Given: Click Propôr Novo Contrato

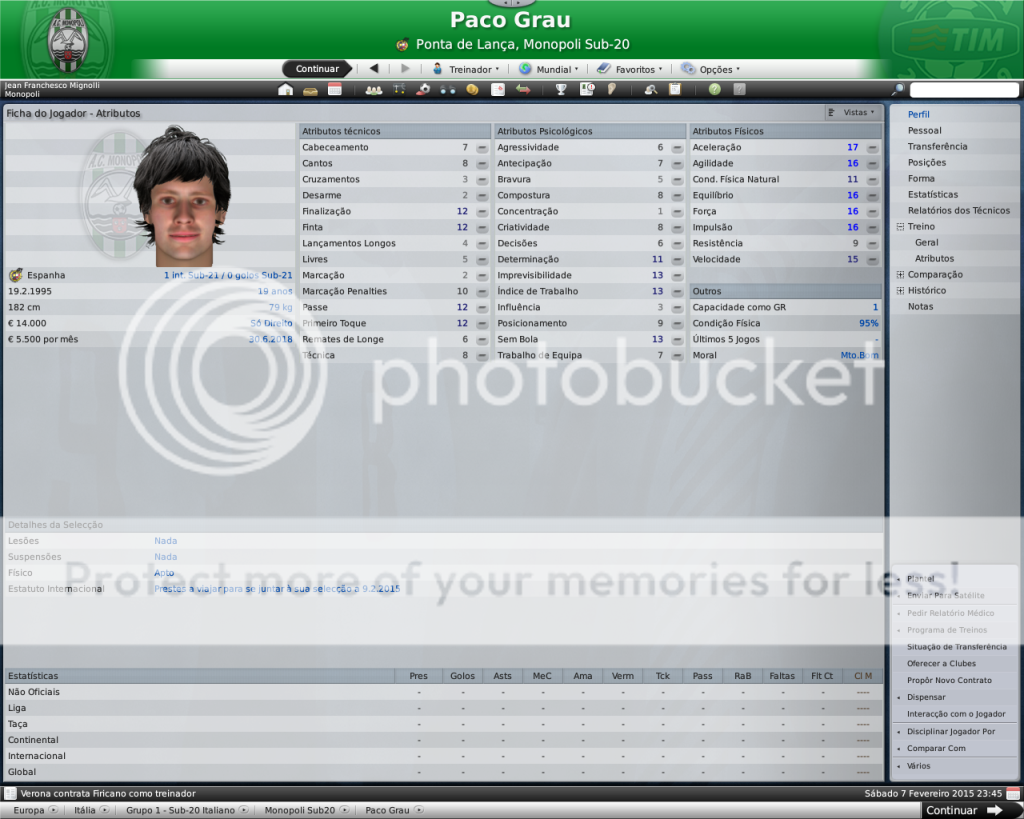Looking at the screenshot, I should click(x=949, y=680).
